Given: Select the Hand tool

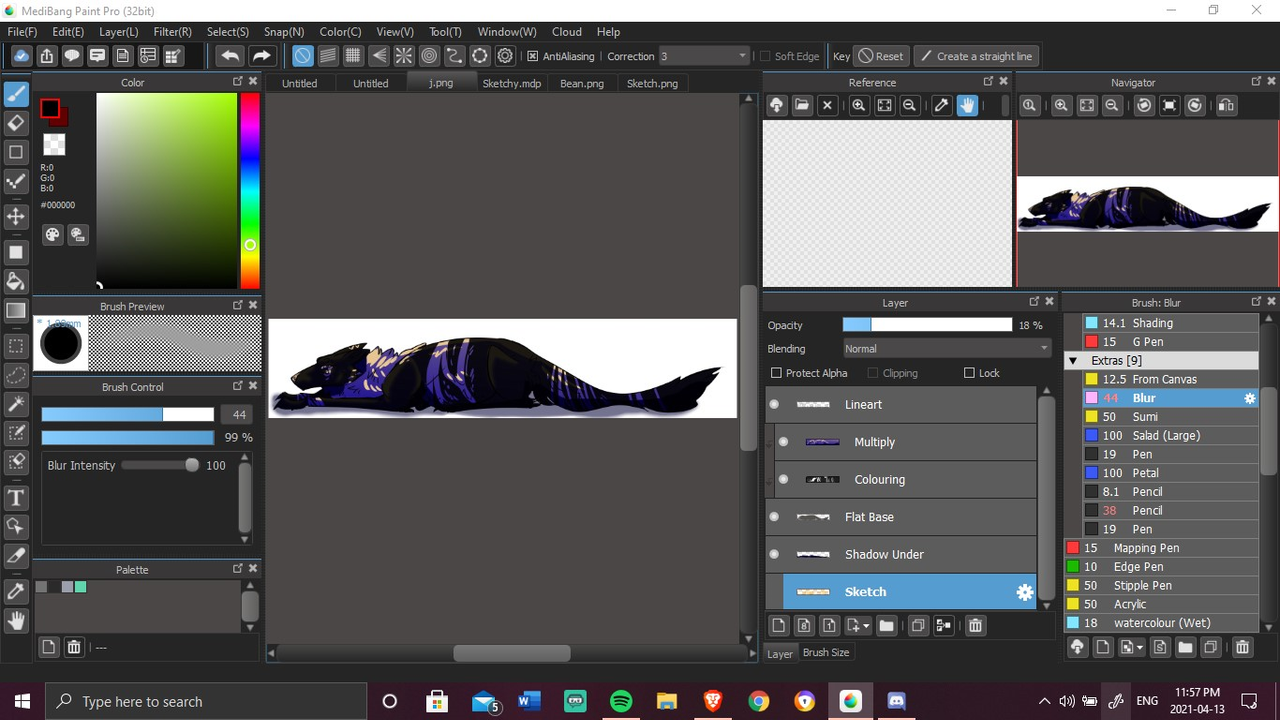Looking at the screenshot, I should point(16,620).
